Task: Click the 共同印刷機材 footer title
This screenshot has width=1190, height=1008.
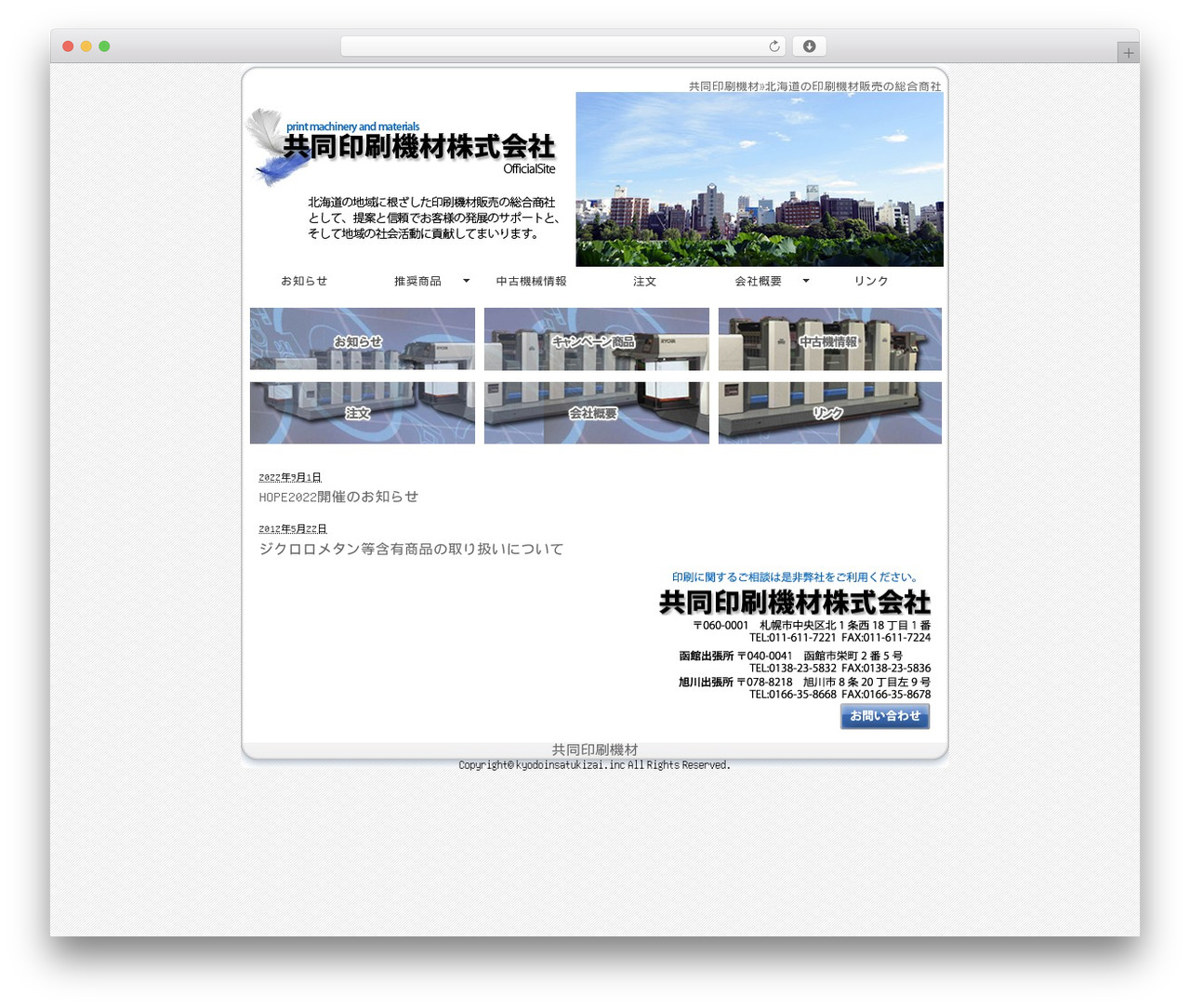Action: [595, 749]
